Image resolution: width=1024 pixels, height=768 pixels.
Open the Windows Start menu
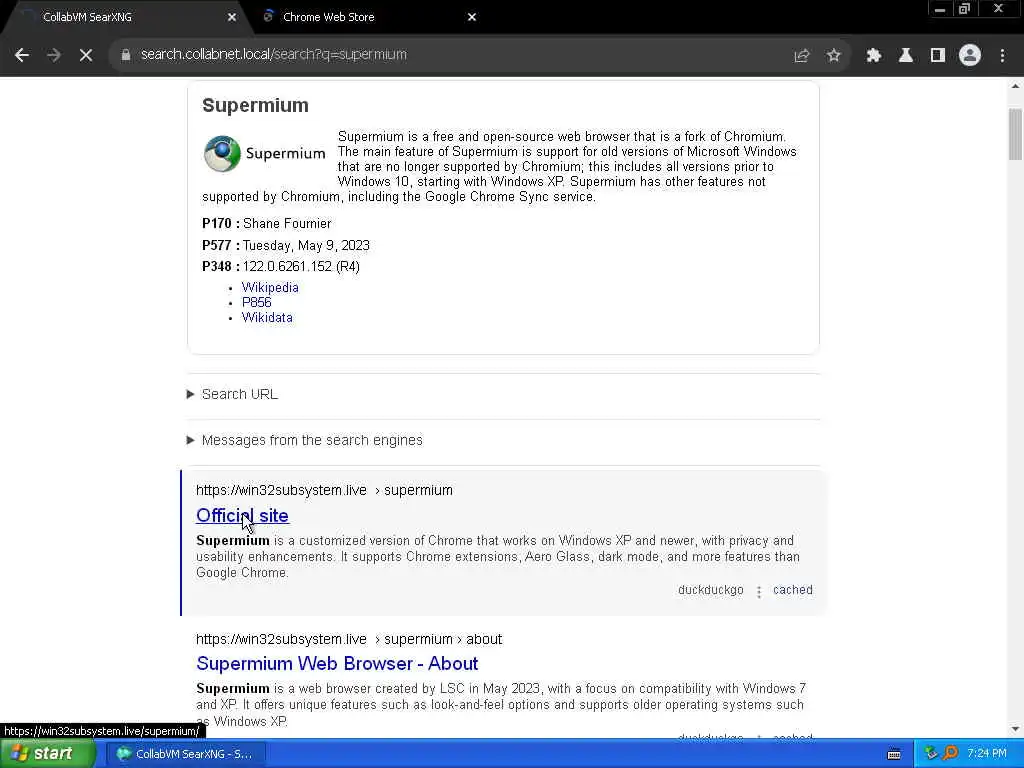coord(47,754)
